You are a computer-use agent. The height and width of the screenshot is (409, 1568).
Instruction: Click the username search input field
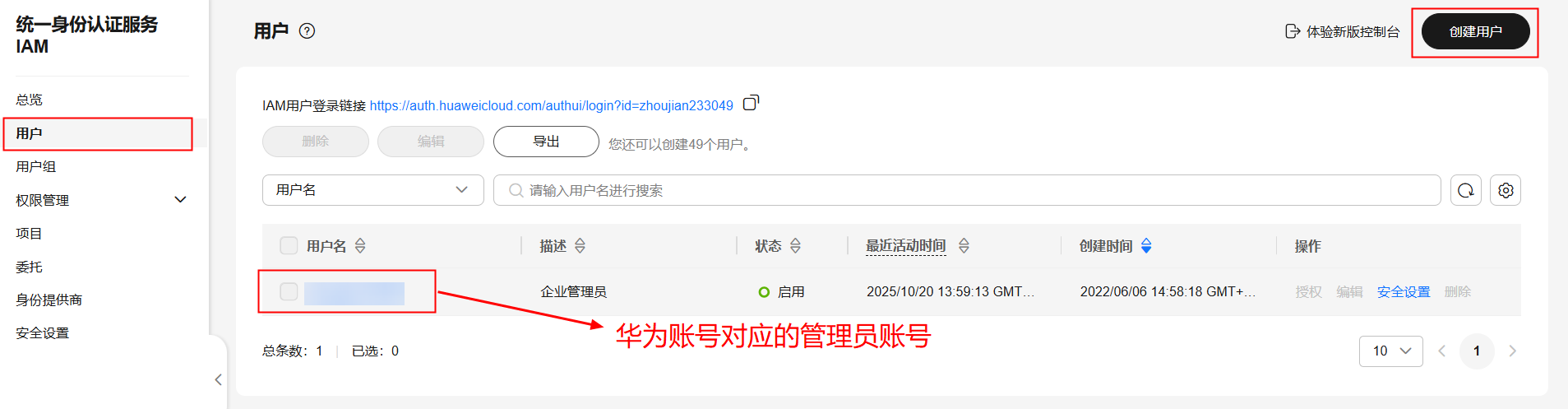click(x=967, y=190)
